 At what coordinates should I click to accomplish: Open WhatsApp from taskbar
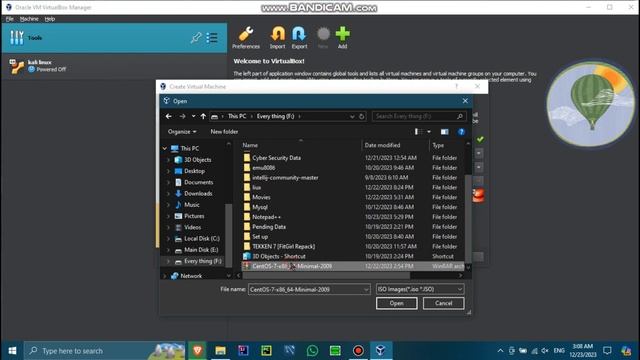click(x=312, y=351)
